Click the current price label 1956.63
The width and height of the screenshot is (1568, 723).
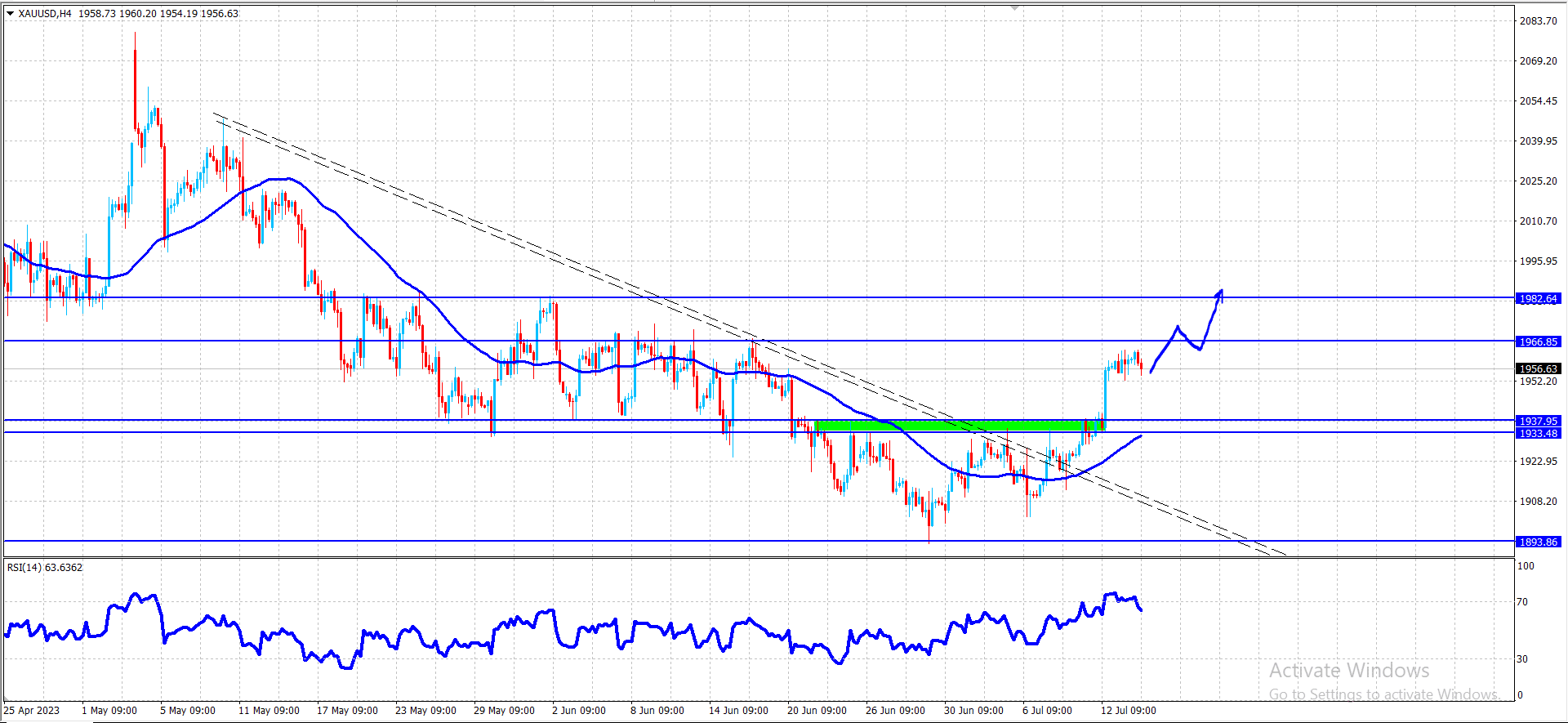[x=1539, y=368]
